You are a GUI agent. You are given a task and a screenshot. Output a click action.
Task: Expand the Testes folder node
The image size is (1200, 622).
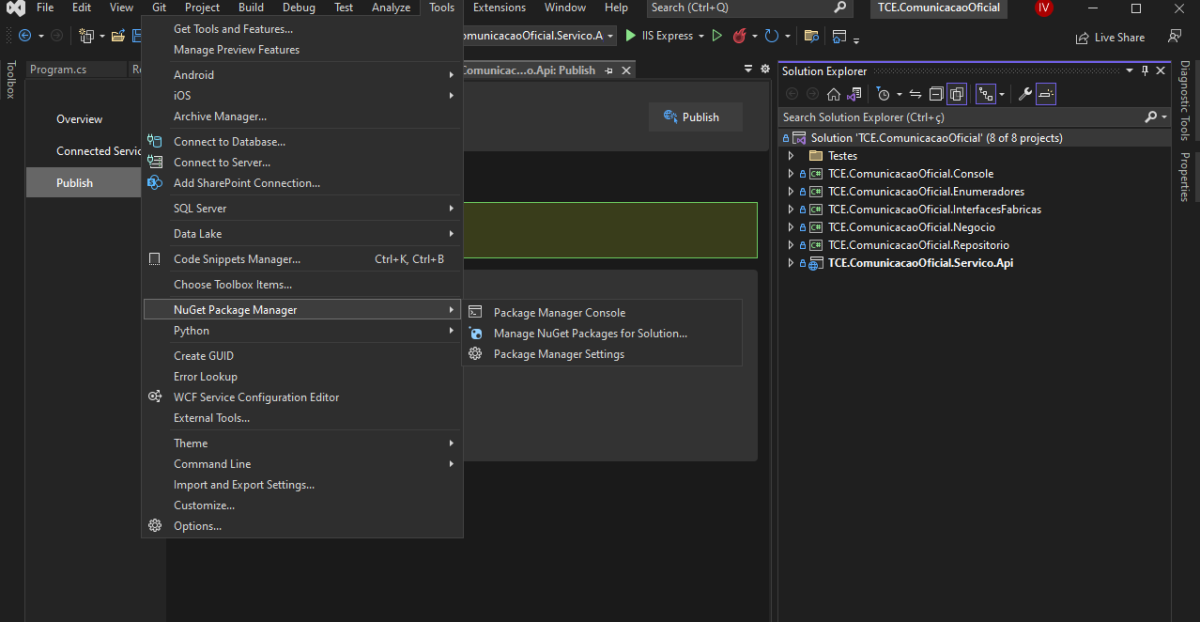[791, 156]
